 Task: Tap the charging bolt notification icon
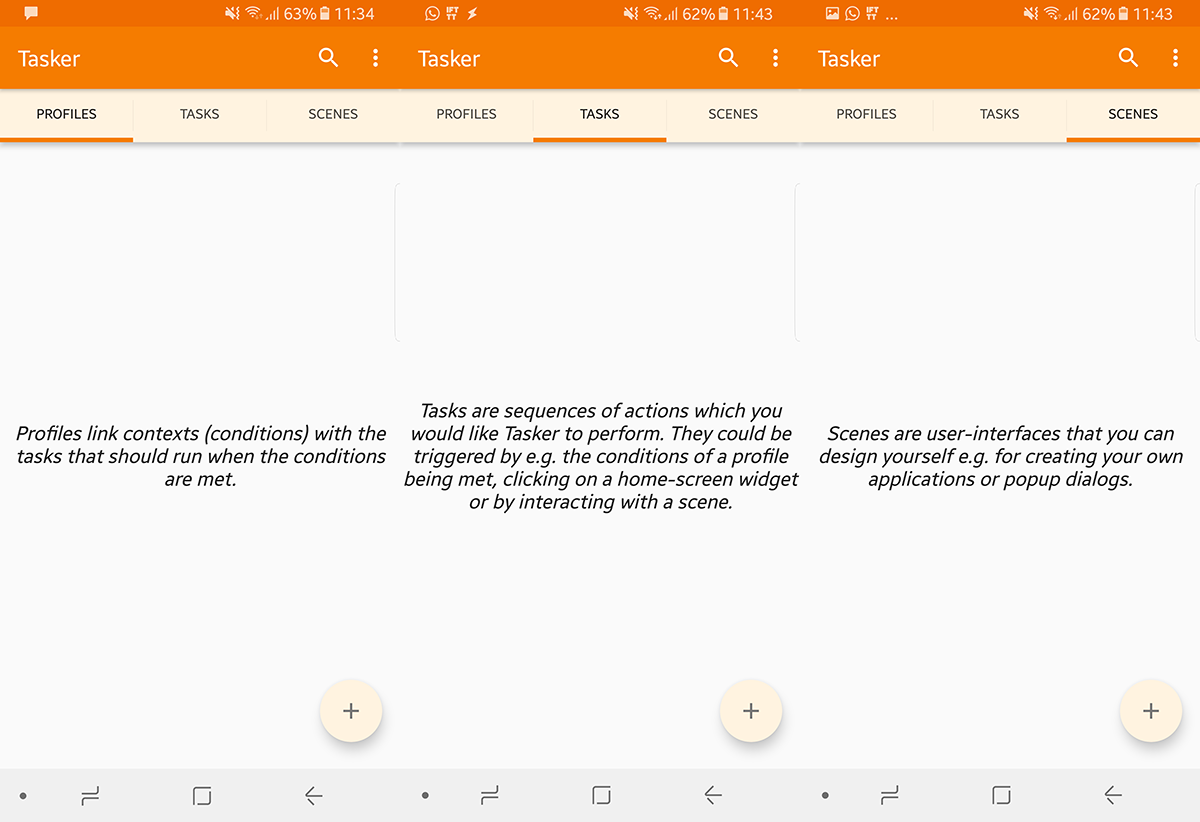coord(472,14)
